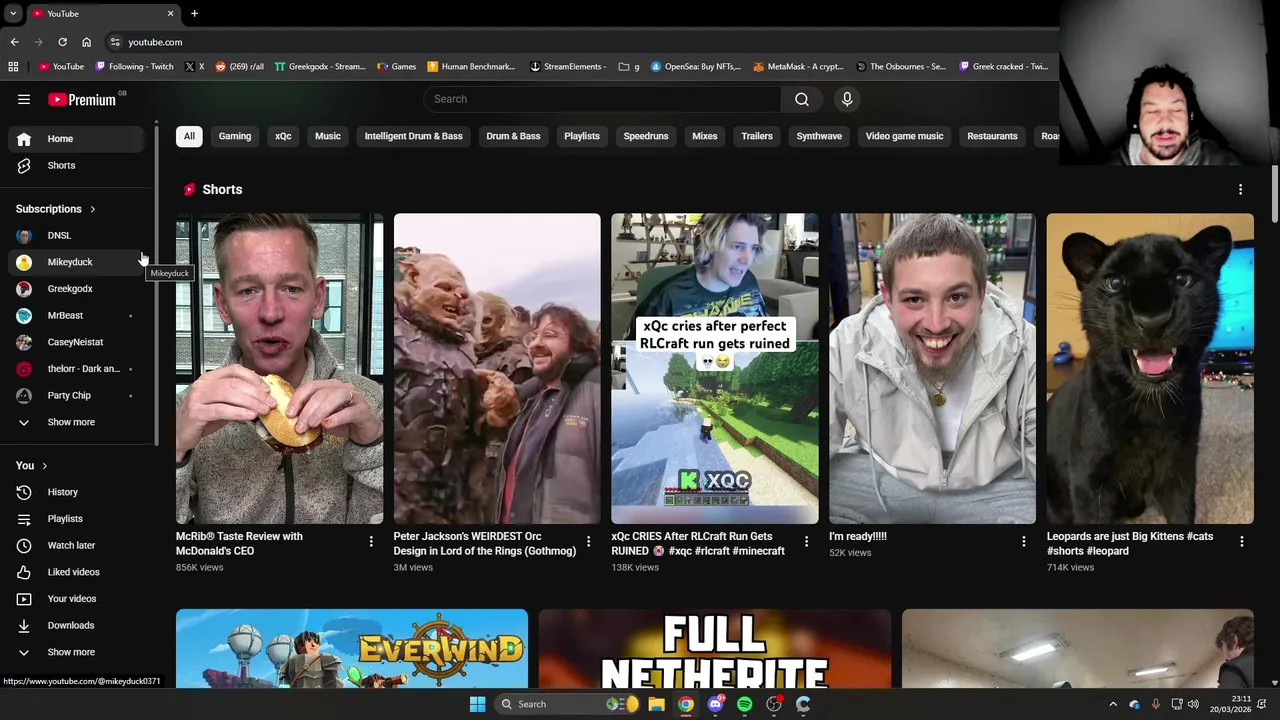
Task: Select the Gaming filter chip
Action: point(235,136)
